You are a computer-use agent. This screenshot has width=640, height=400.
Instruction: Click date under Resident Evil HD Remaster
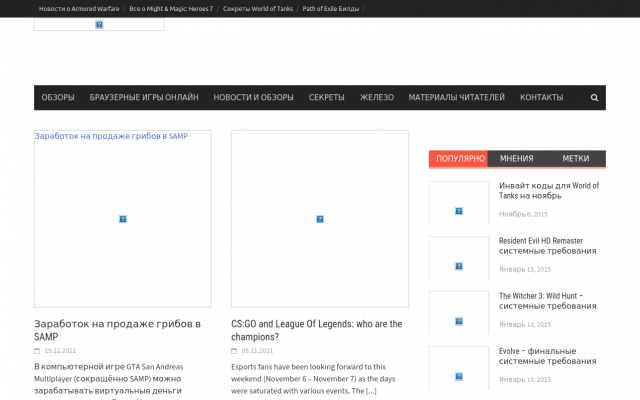coord(525,269)
